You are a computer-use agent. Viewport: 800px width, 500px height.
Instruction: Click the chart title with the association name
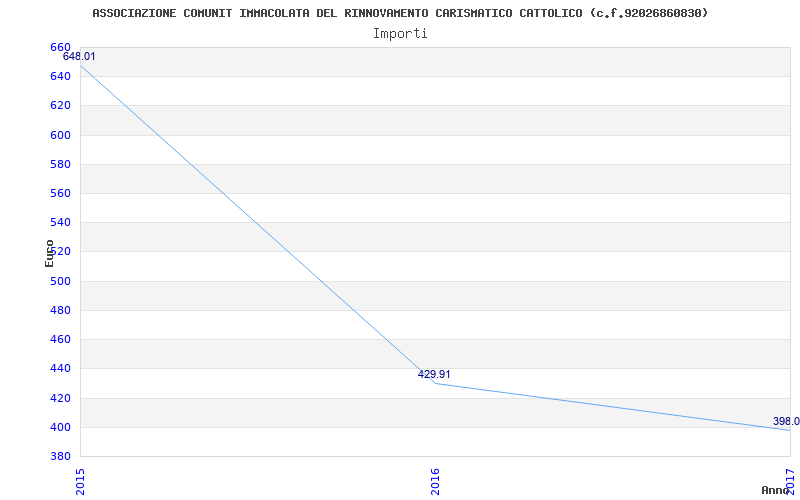[400, 13]
